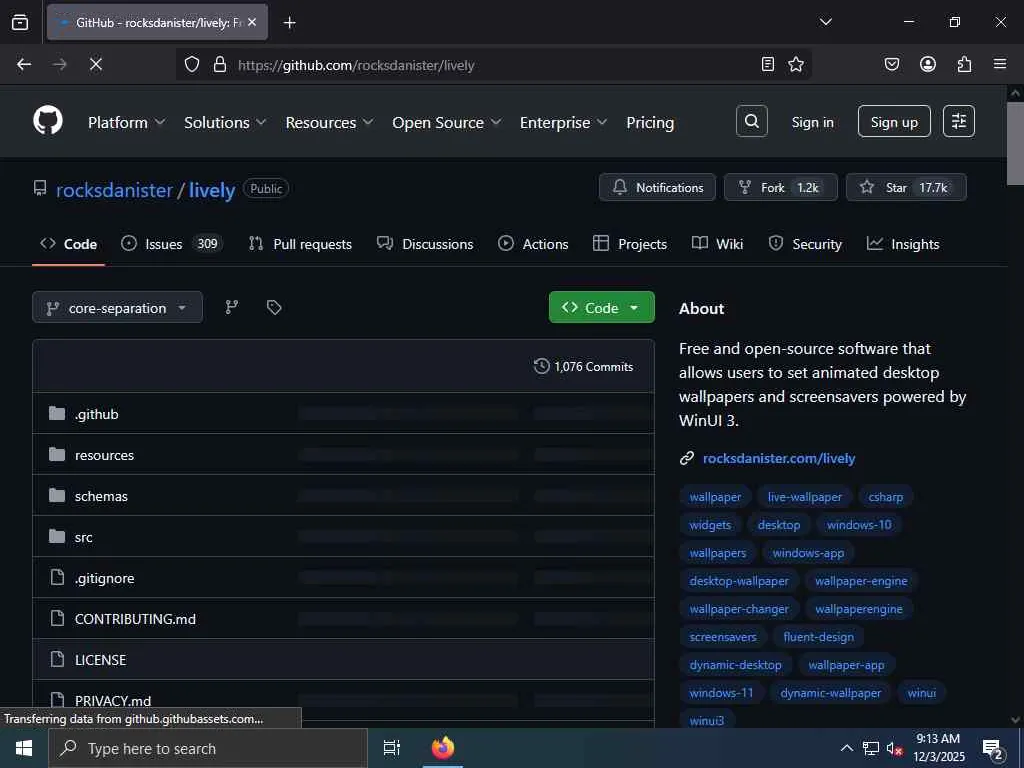
Task: Go back using the browser back arrow
Action: pos(24,64)
